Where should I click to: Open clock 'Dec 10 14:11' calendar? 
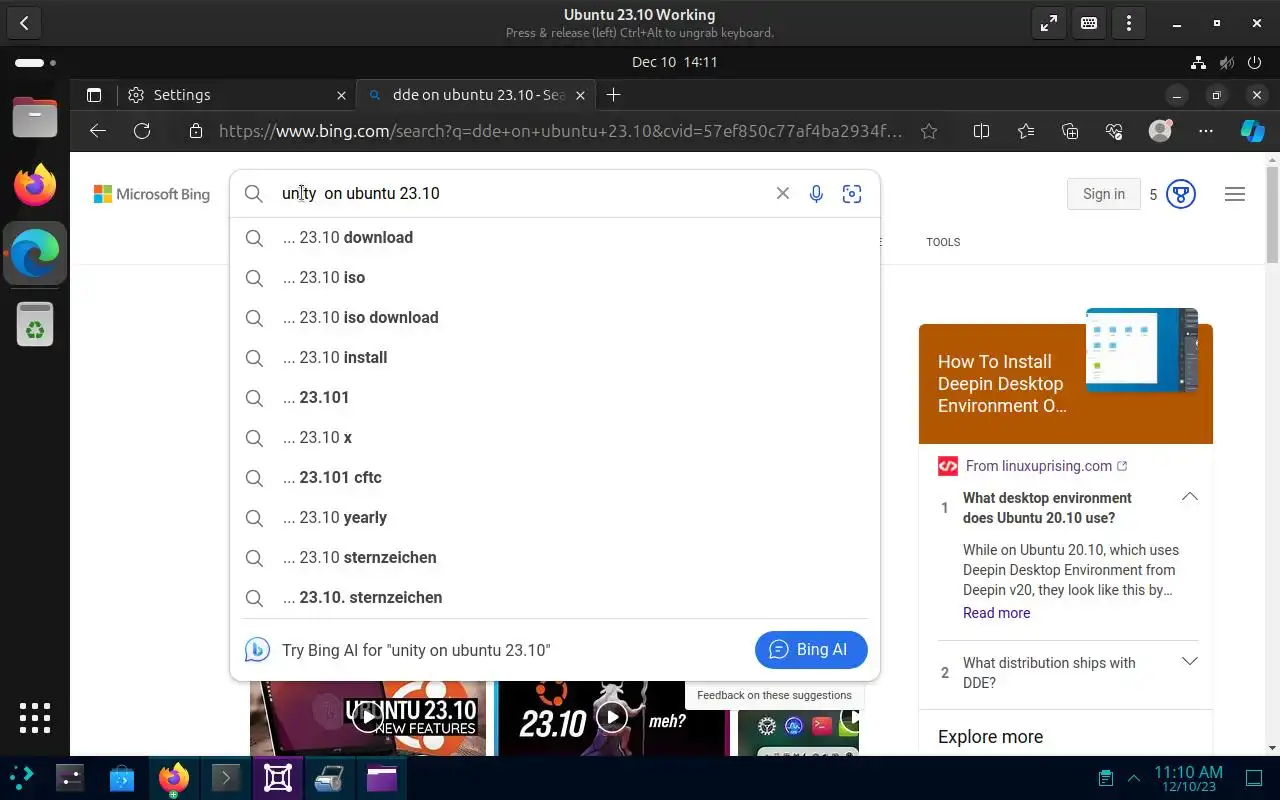click(x=675, y=62)
